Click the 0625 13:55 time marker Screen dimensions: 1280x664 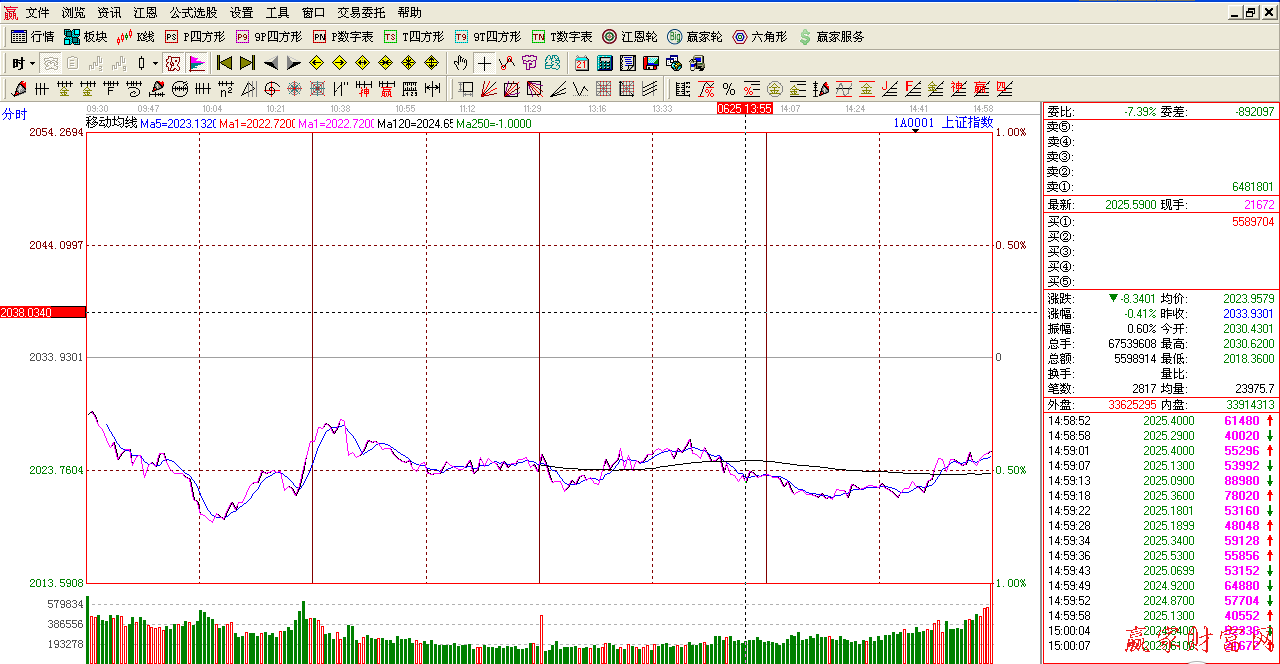point(745,108)
